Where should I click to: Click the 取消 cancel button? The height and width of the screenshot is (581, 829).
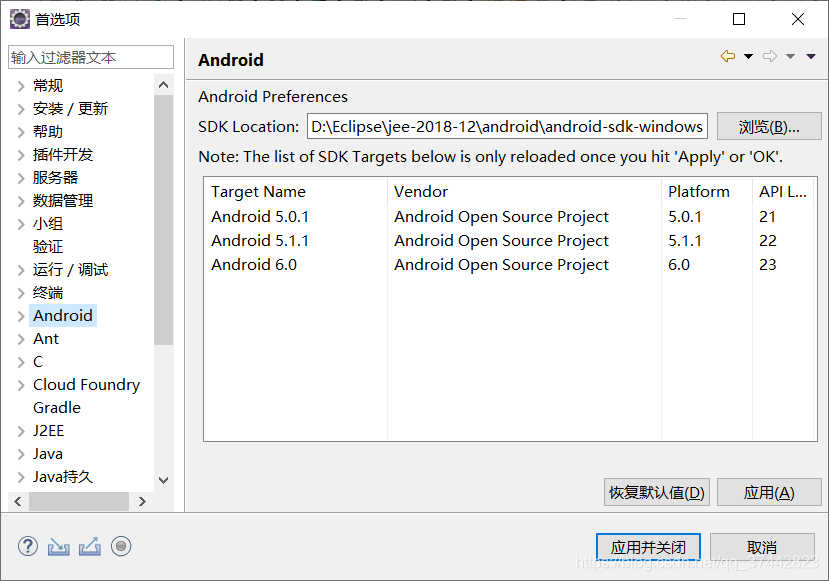762,547
